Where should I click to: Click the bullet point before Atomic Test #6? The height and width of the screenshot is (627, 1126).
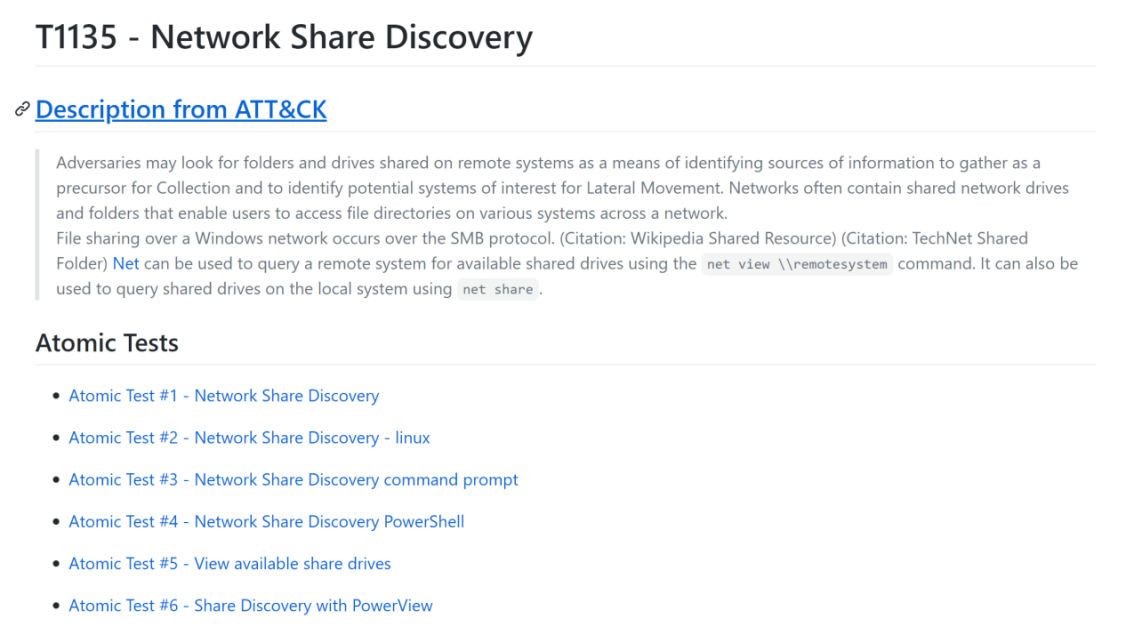pos(56,605)
